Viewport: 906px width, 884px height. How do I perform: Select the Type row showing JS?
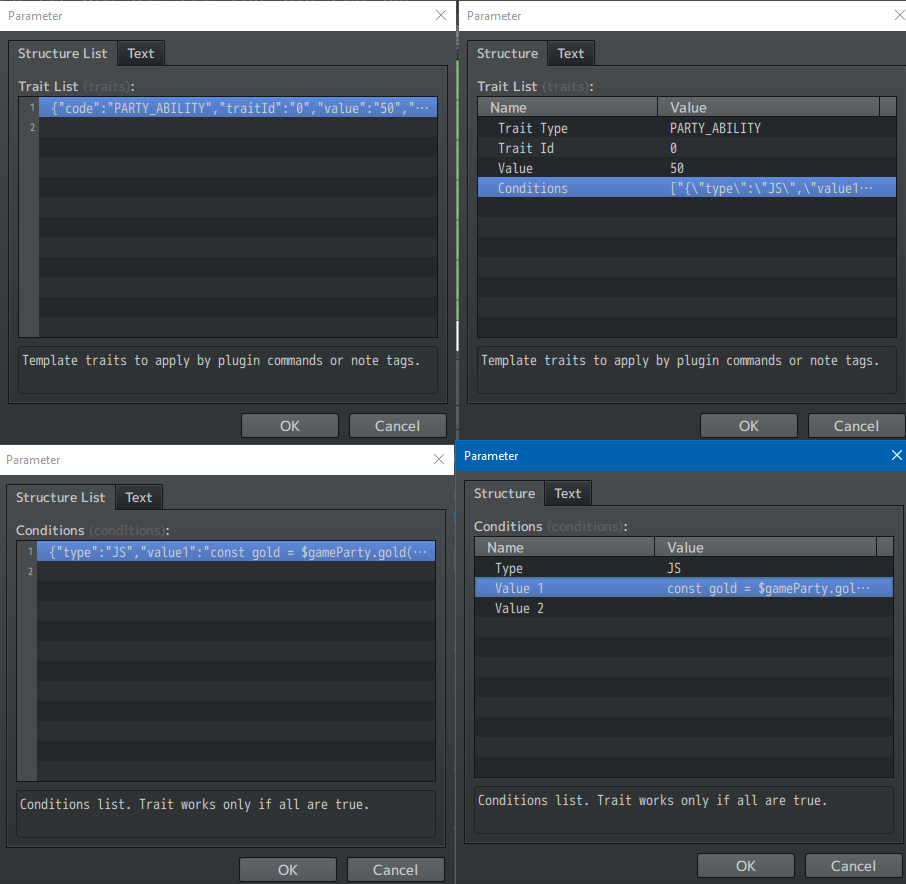pos(684,568)
